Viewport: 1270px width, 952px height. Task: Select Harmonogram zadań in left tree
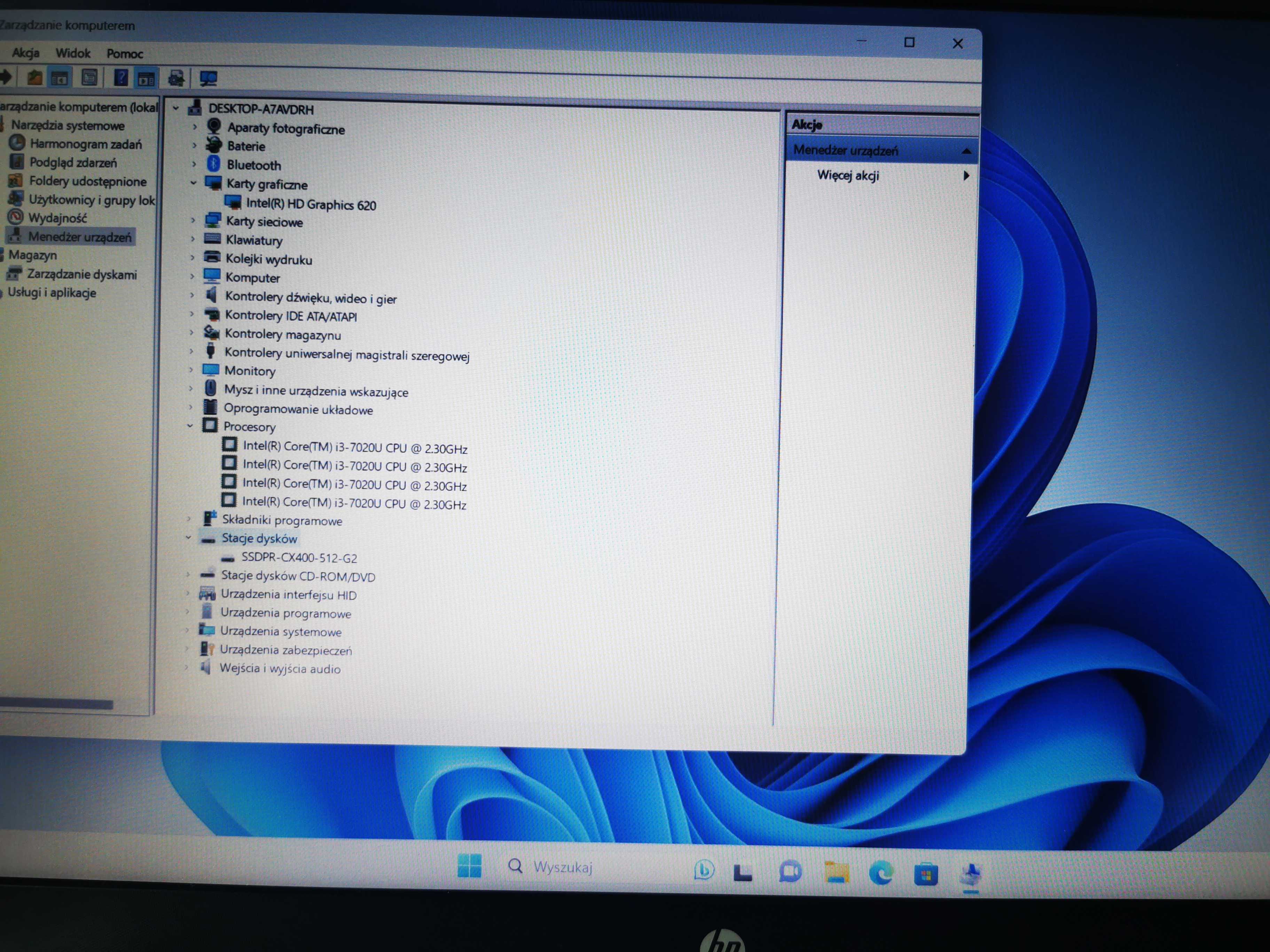click(x=86, y=144)
